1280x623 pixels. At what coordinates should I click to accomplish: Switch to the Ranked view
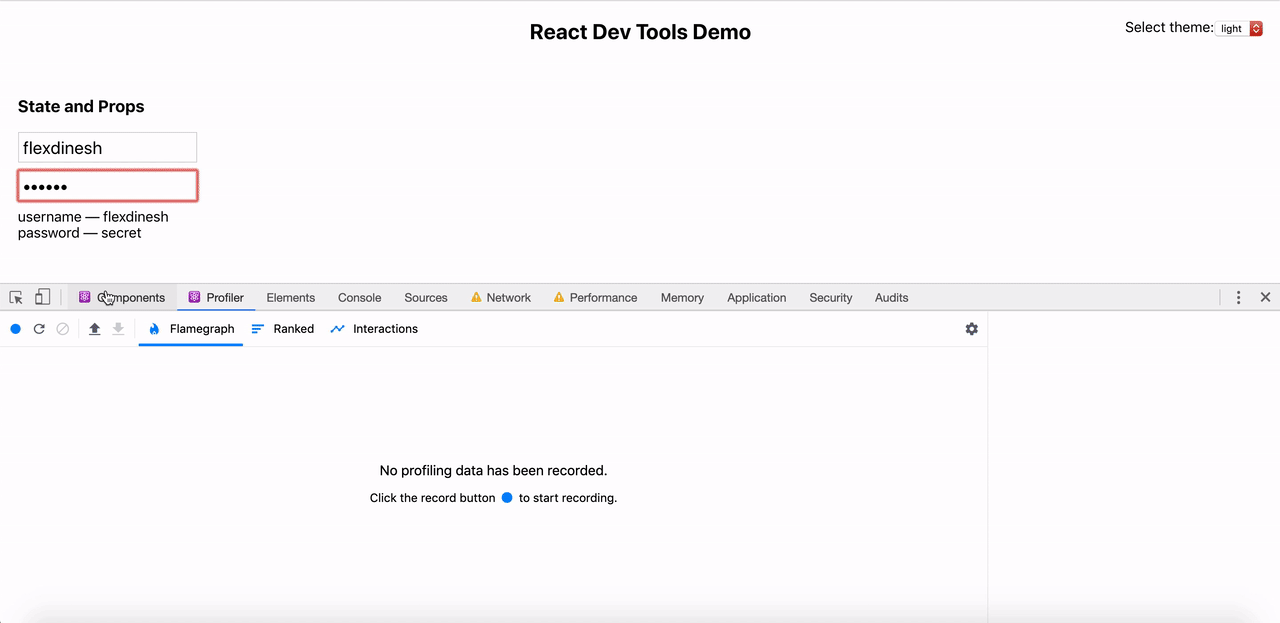tap(283, 329)
